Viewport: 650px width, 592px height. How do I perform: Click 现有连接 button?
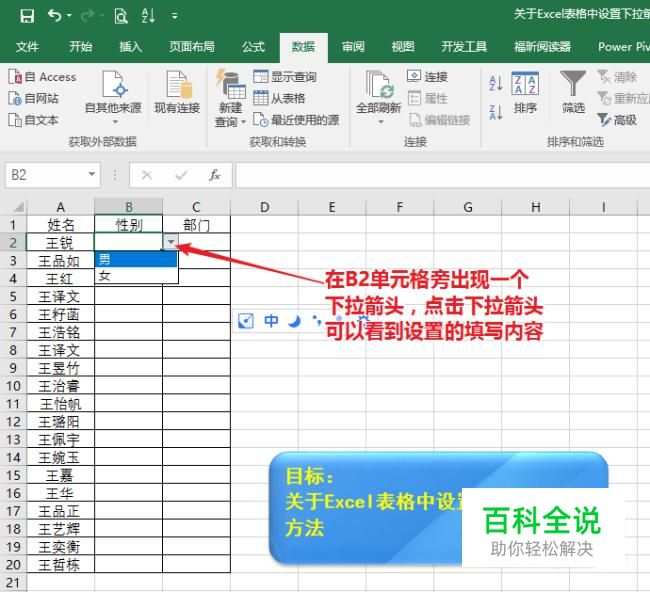pos(177,92)
